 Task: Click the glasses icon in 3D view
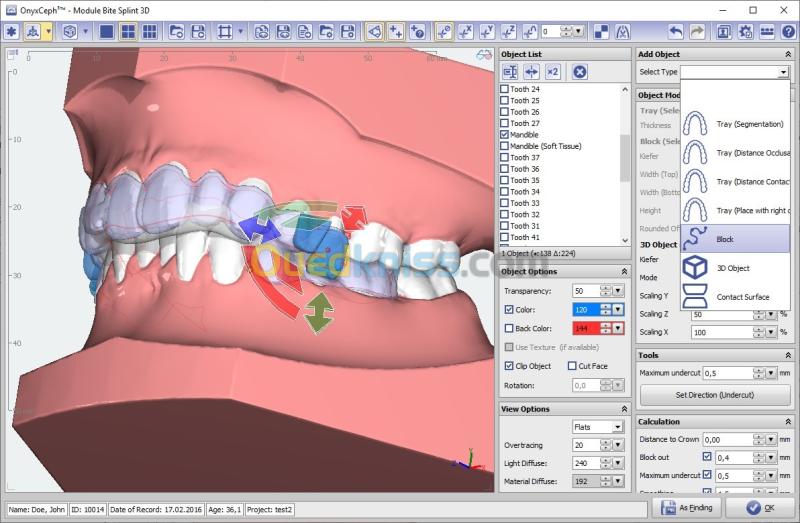[484, 55]
